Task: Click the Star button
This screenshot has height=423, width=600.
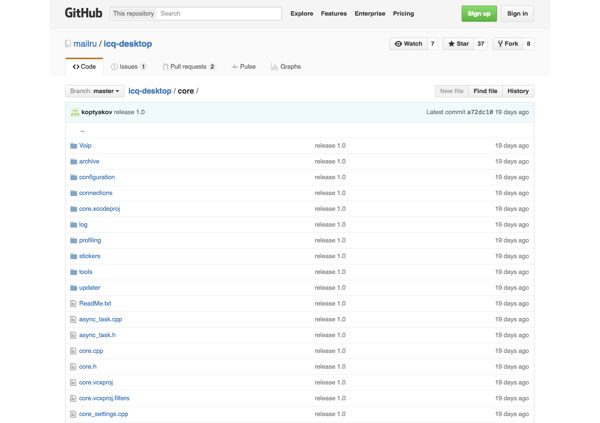Action: point(458,44)
